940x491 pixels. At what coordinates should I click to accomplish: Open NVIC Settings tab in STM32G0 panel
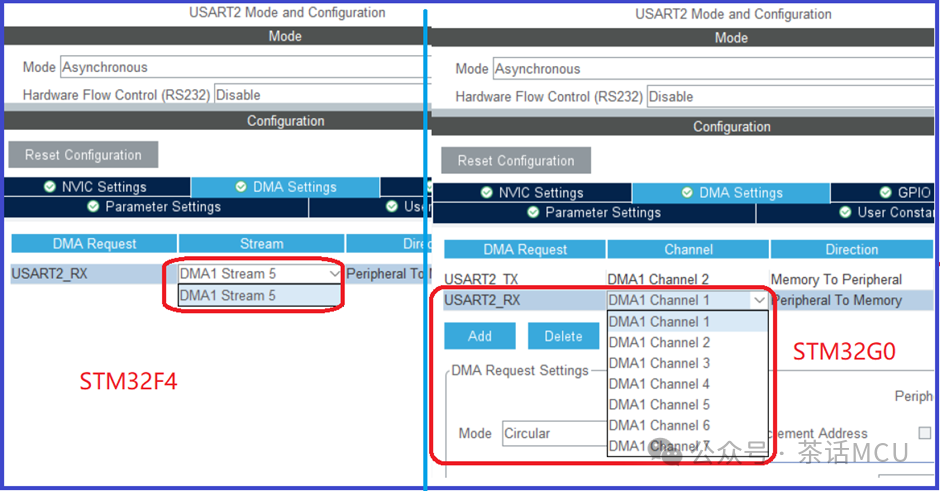pyautogui.click(x=532, y=192)
